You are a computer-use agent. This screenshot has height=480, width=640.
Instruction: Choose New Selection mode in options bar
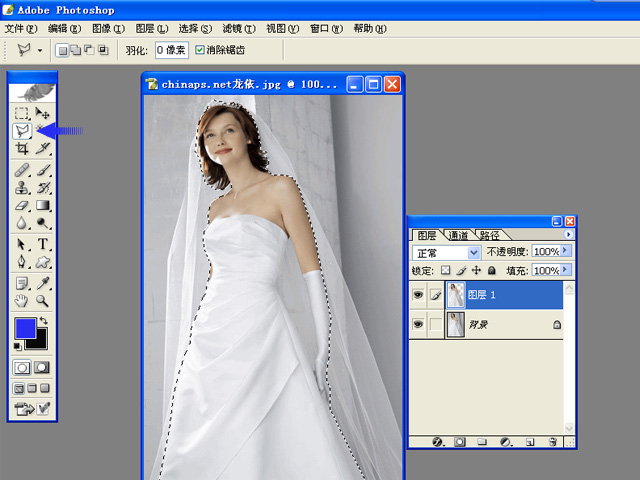click(62, 50)
